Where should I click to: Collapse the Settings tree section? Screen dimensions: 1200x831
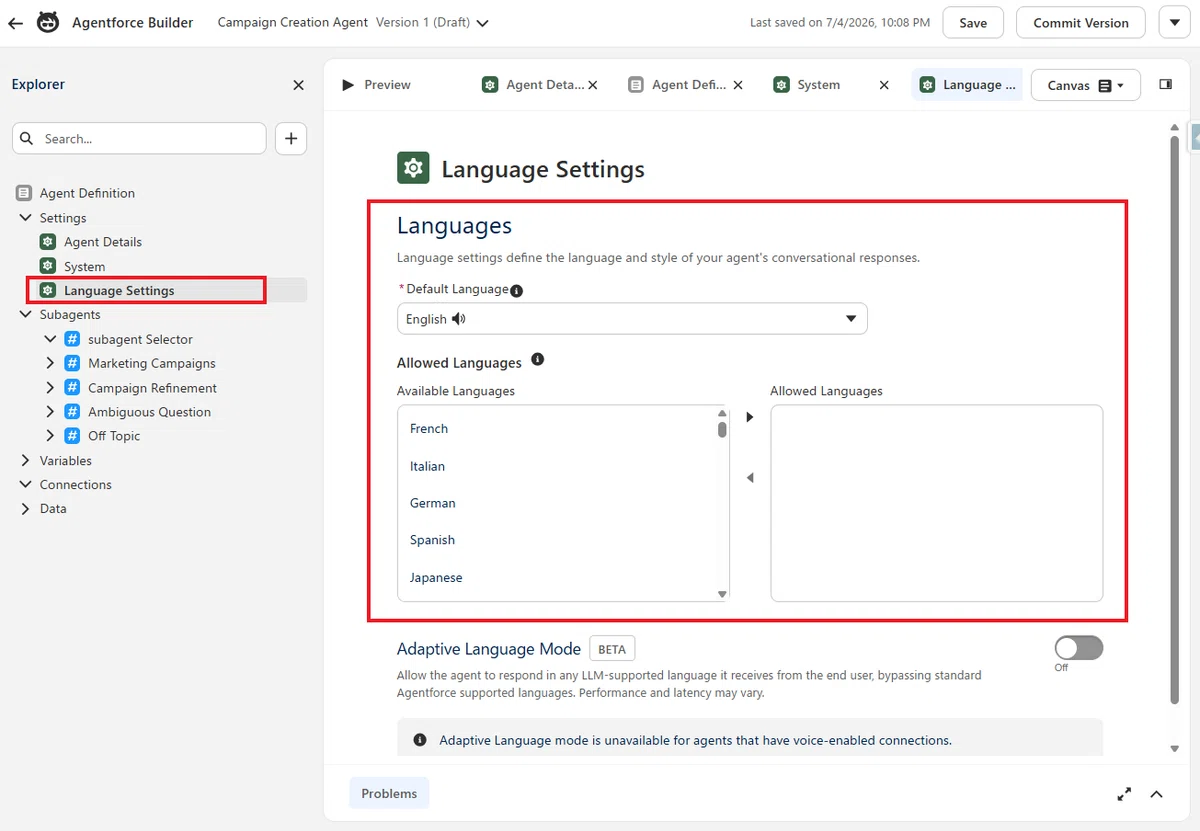click(x=26, y=218)
